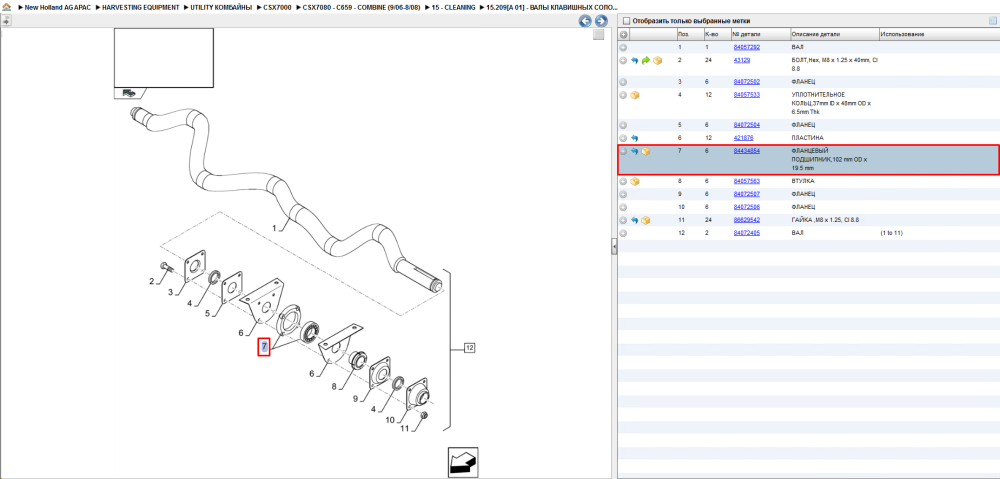Open part number link 84434854
Viewport: 1000px width, 479px height.
pyautogui.click(x=747, y=151)
